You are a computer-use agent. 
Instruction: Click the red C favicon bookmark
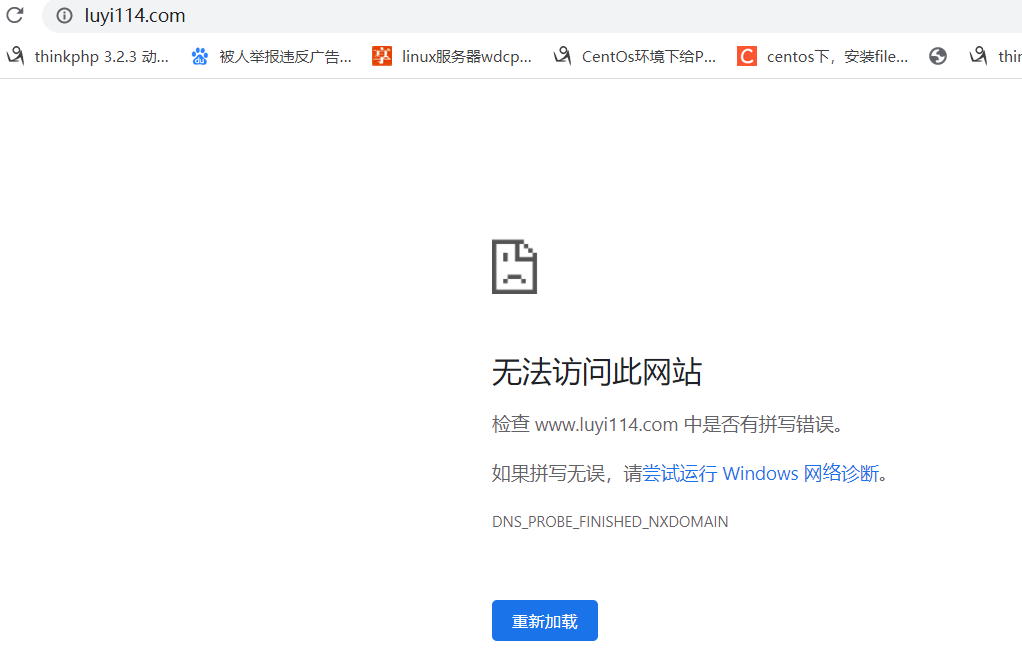pos(747,57)
